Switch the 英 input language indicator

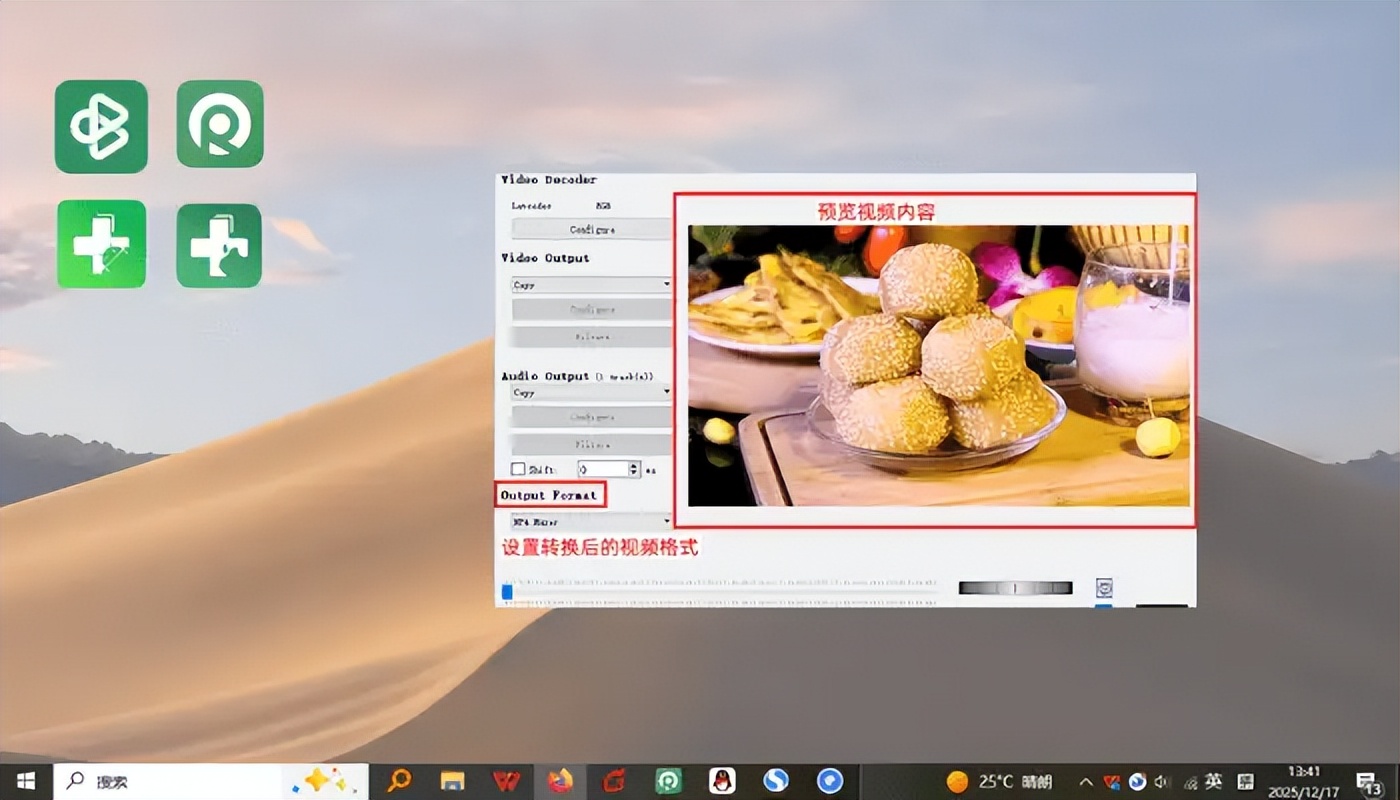point(1213,782)
